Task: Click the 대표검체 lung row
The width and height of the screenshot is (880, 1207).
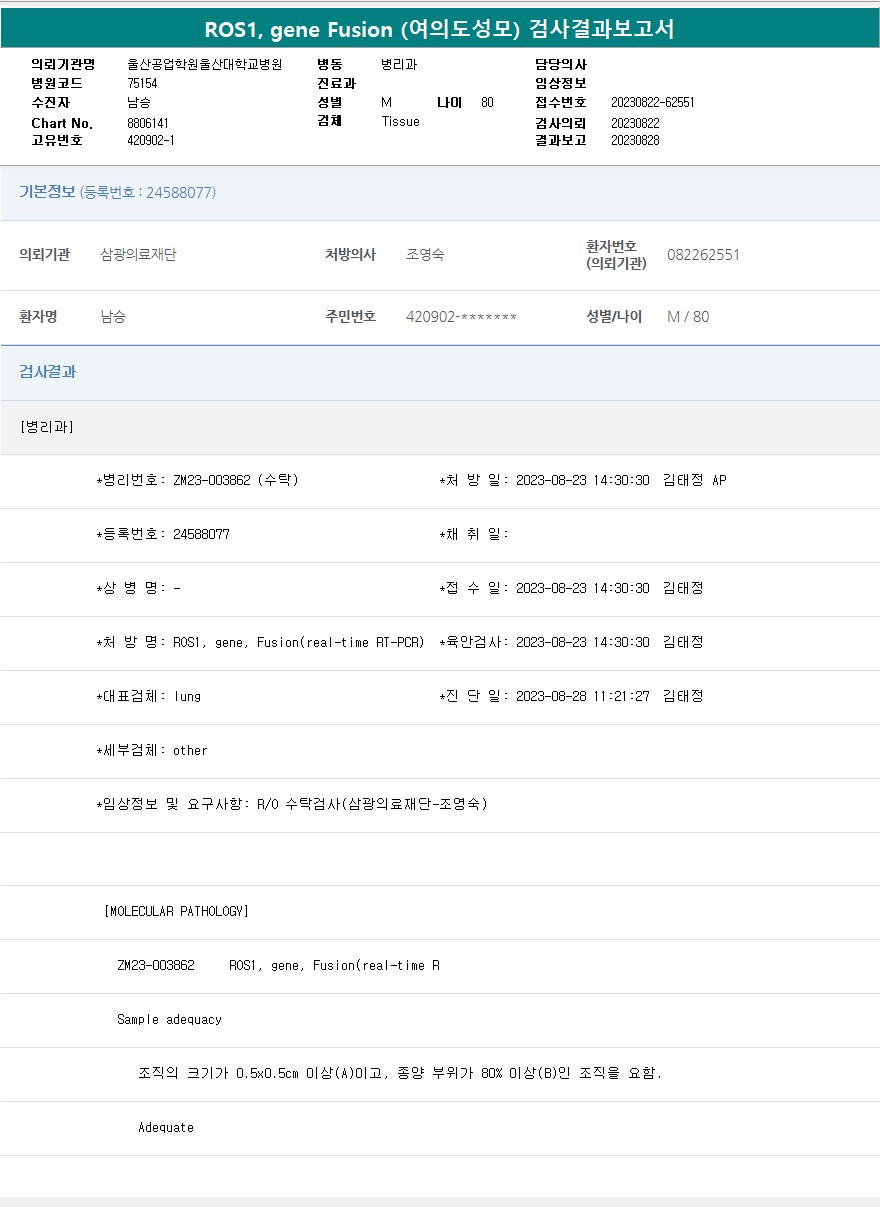Action: pyautogui.click(x=148, y=696)
